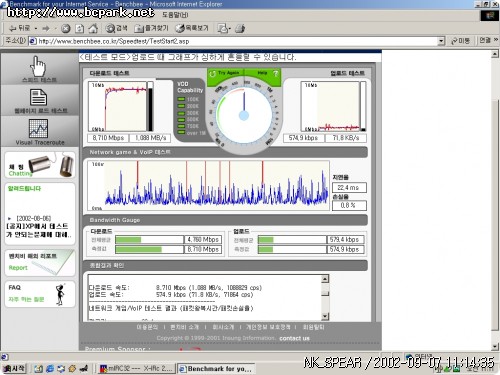The width and height of the screenshot is (500, 375).
Task: Click the Home icon in toolbar
Action: (93, 29)
